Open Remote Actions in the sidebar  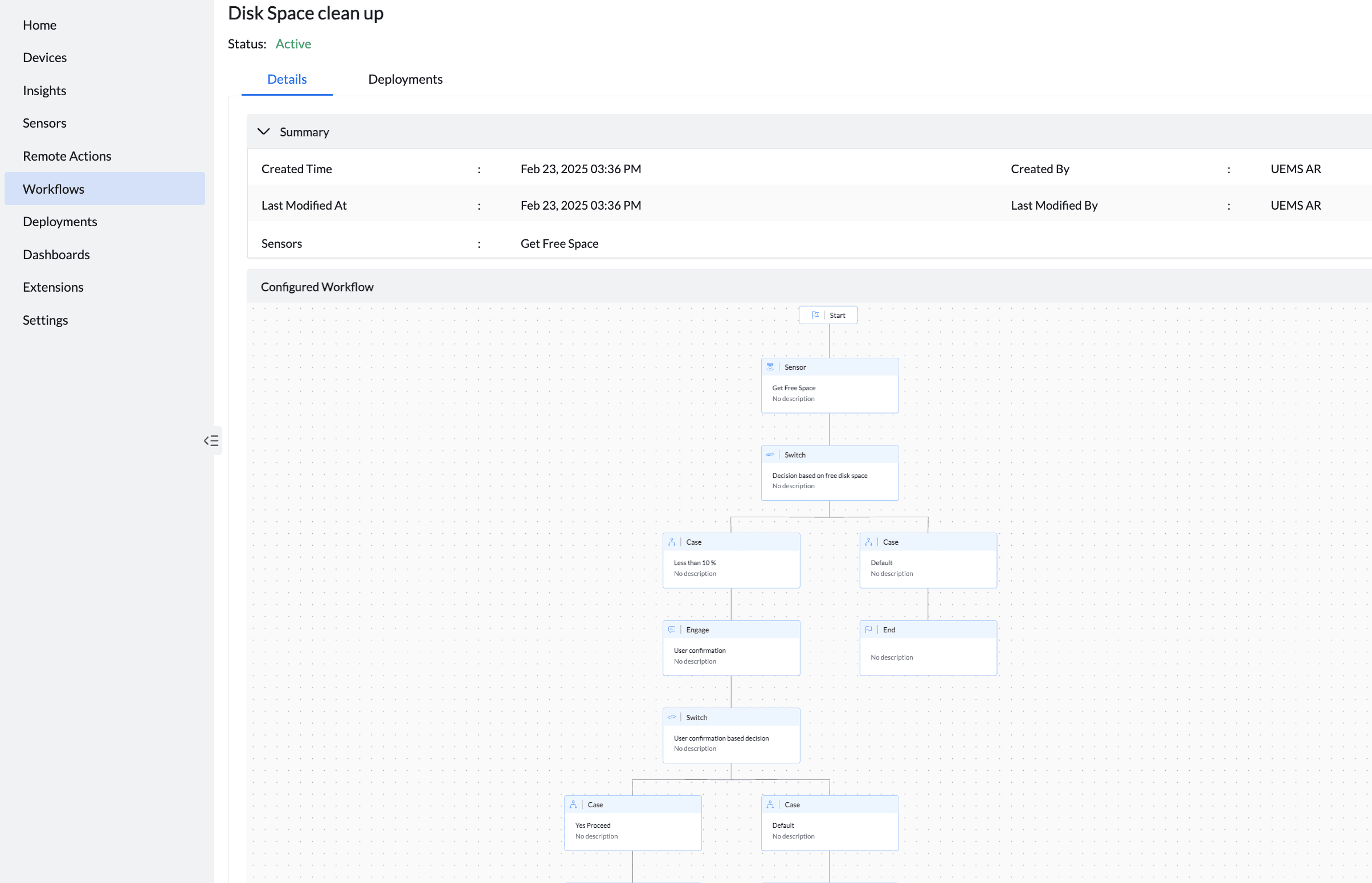pos(67,156)
